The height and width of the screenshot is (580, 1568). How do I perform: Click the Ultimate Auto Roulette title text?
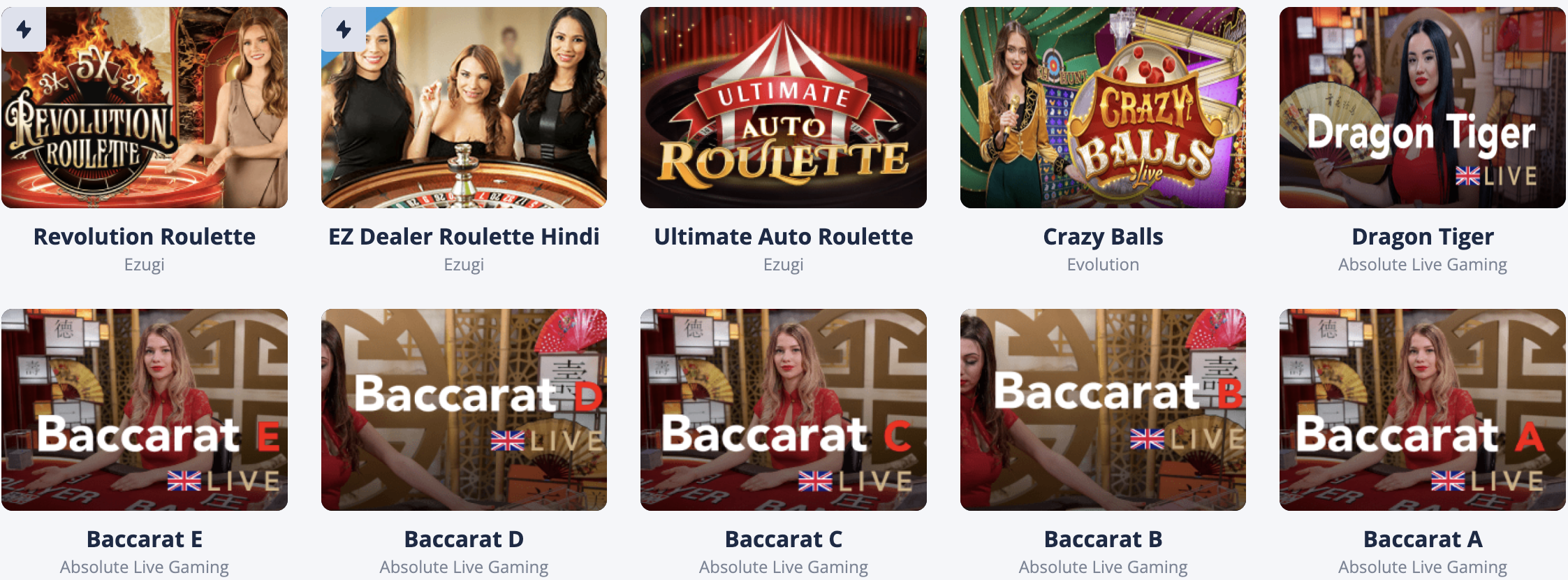784,237
